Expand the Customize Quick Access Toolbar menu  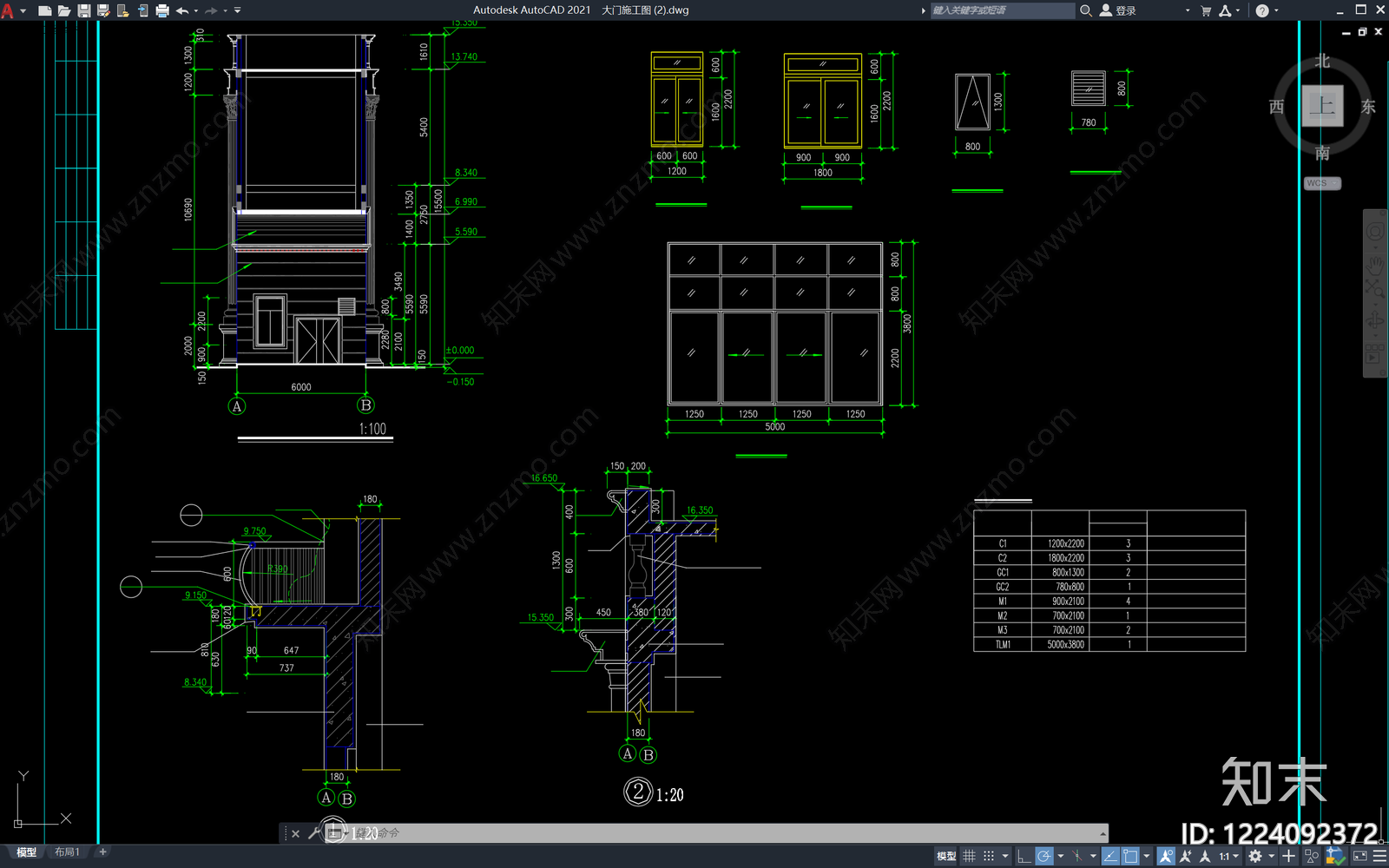238,10
